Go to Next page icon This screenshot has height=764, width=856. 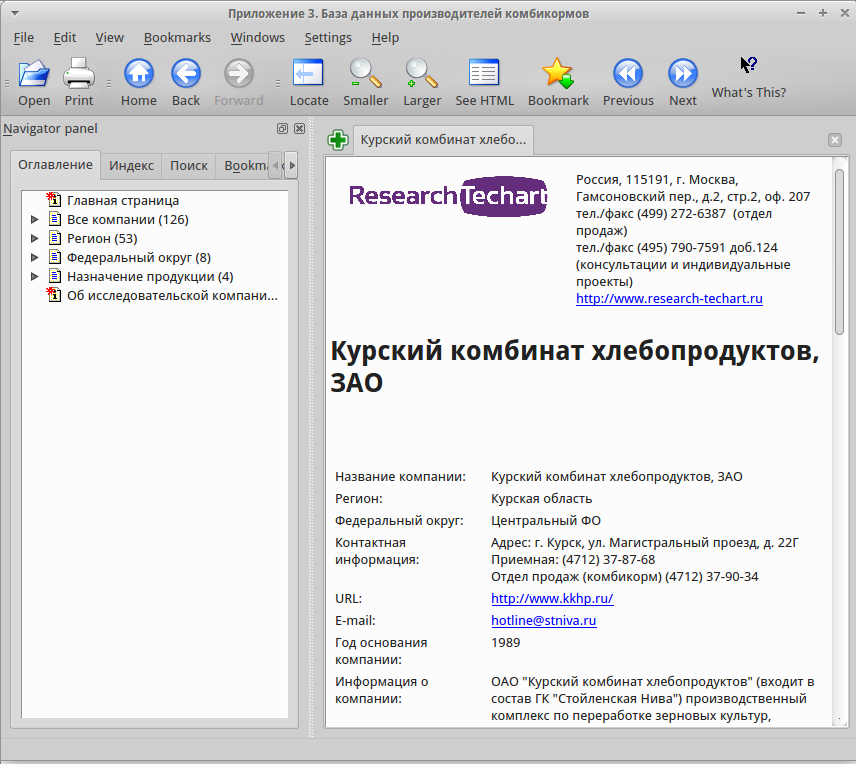682,74
